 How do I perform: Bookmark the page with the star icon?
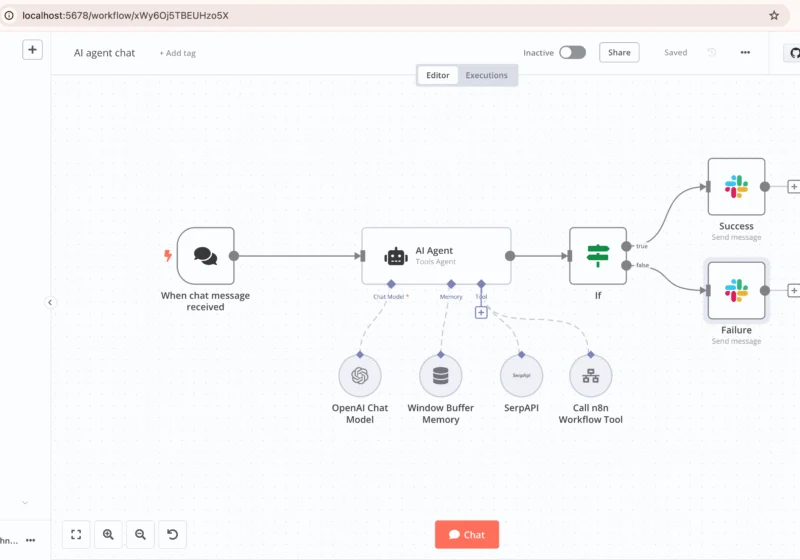(x=774, y=15)
